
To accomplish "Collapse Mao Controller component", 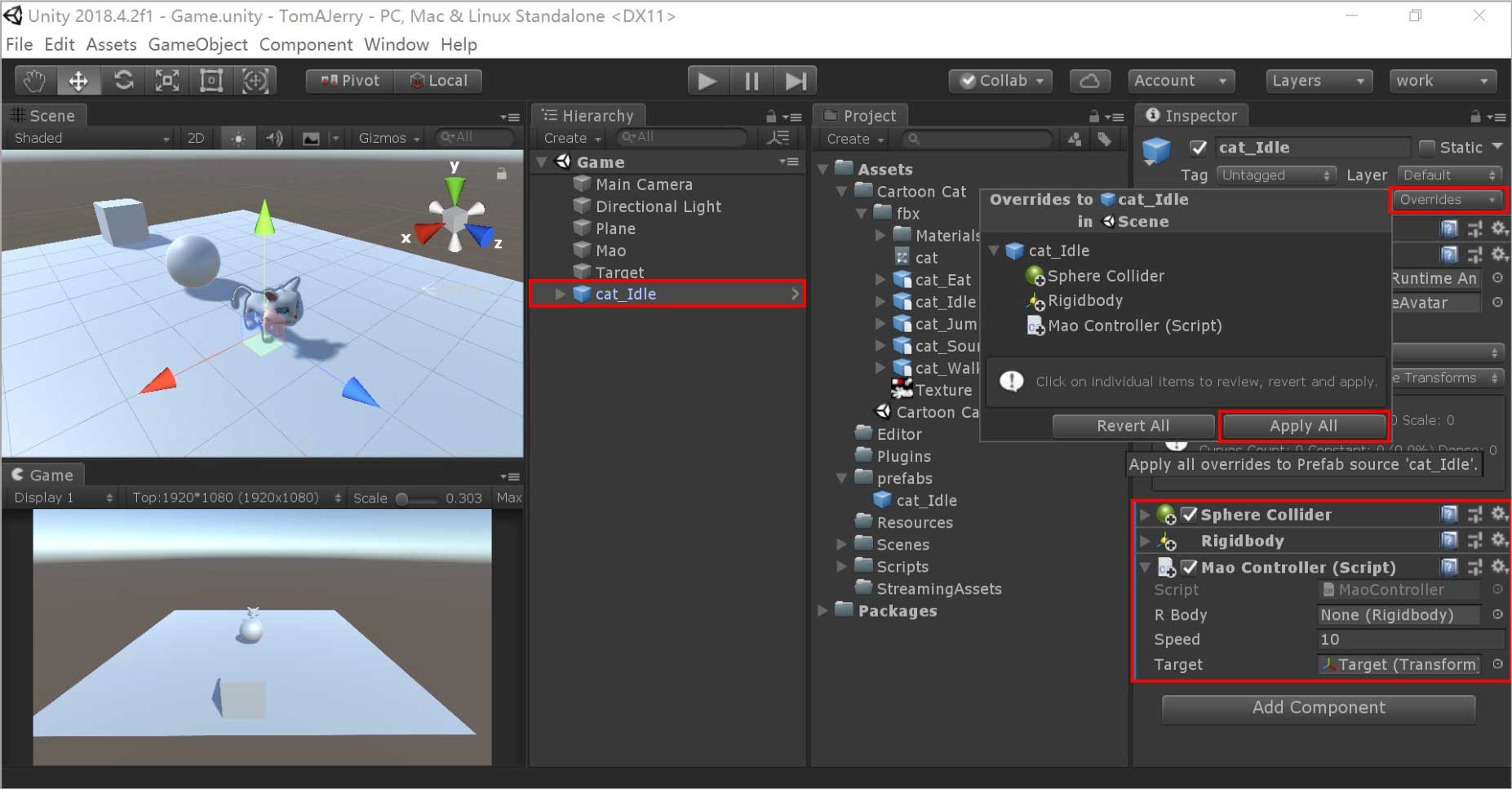I will tap(1145, 567).
